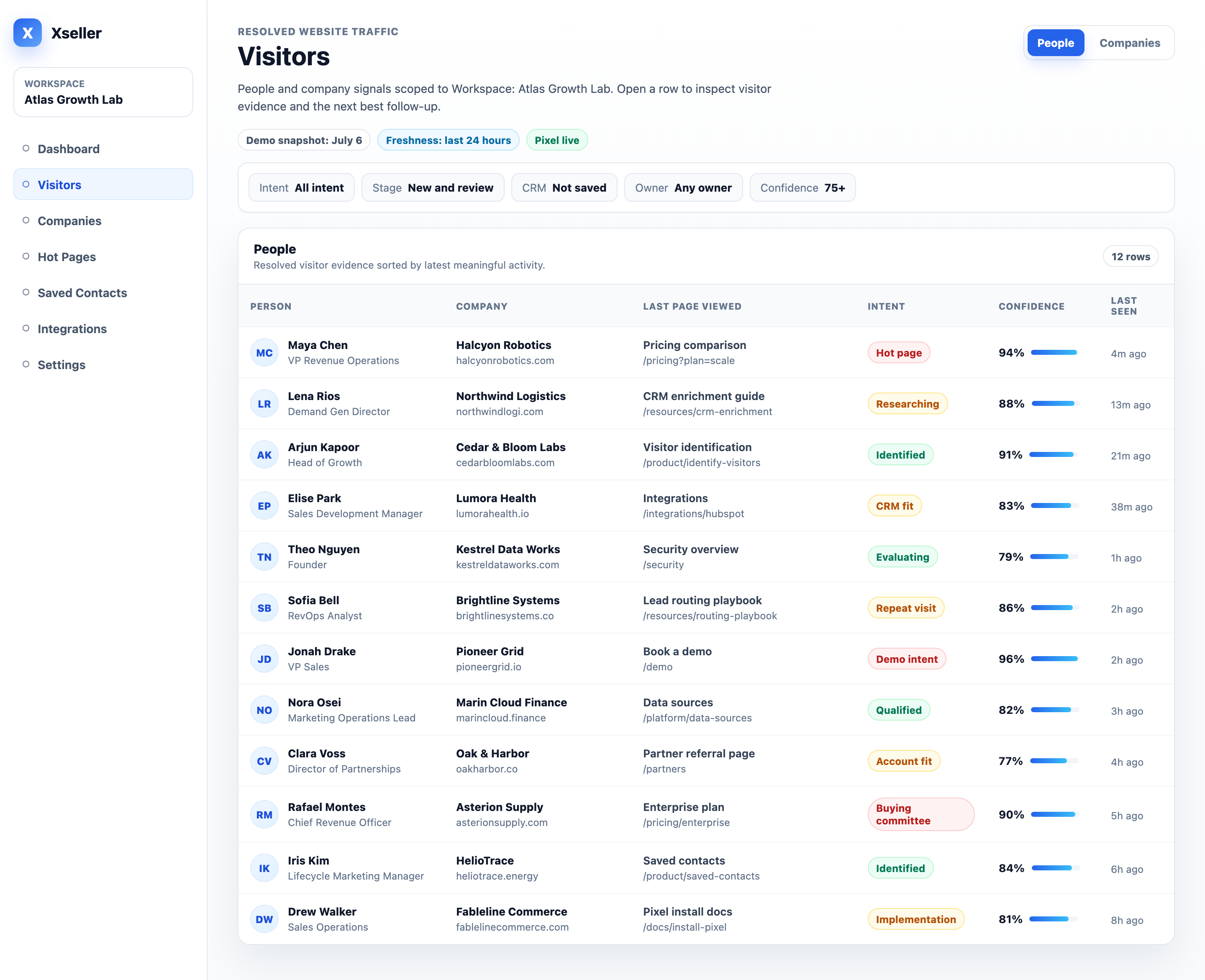Open Jonah Drake's JD avatar

point(264,659)
